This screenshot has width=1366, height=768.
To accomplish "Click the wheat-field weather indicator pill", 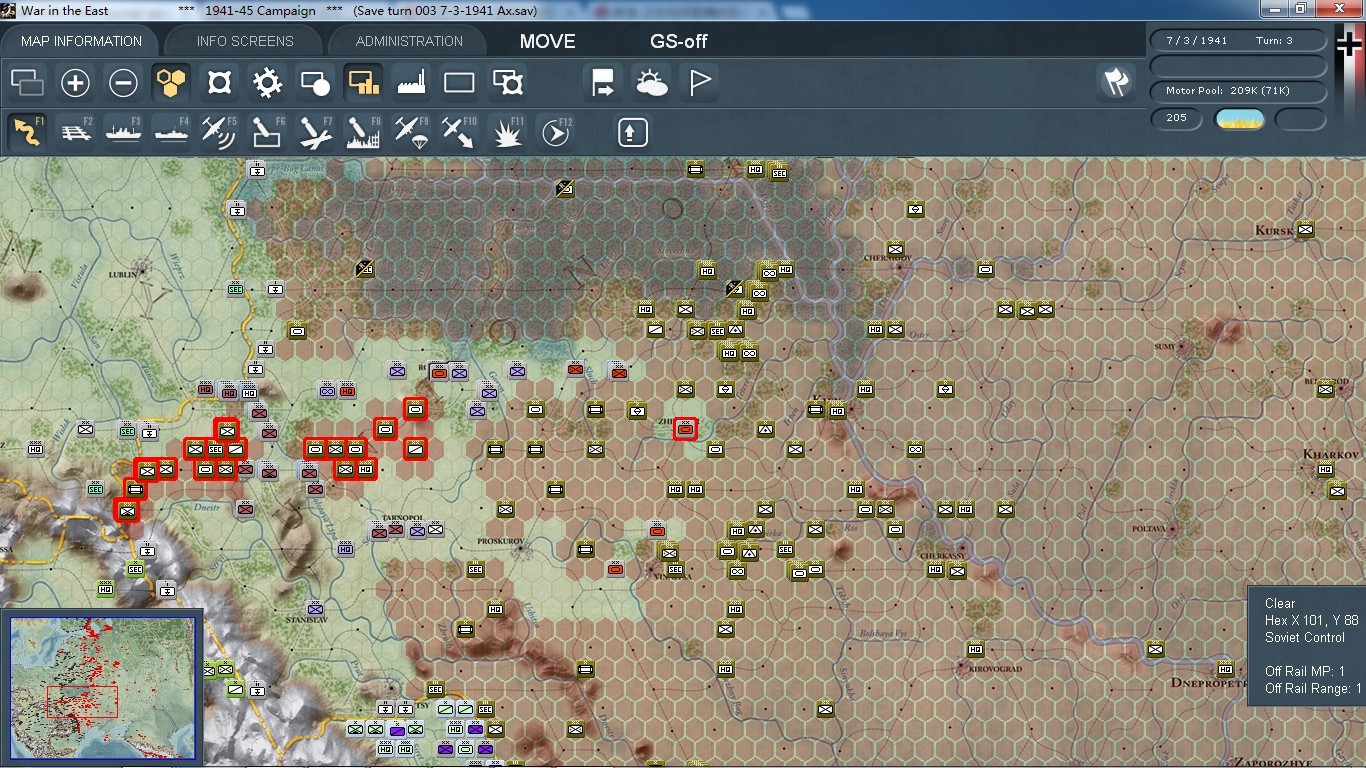I will click(1239, 119).
